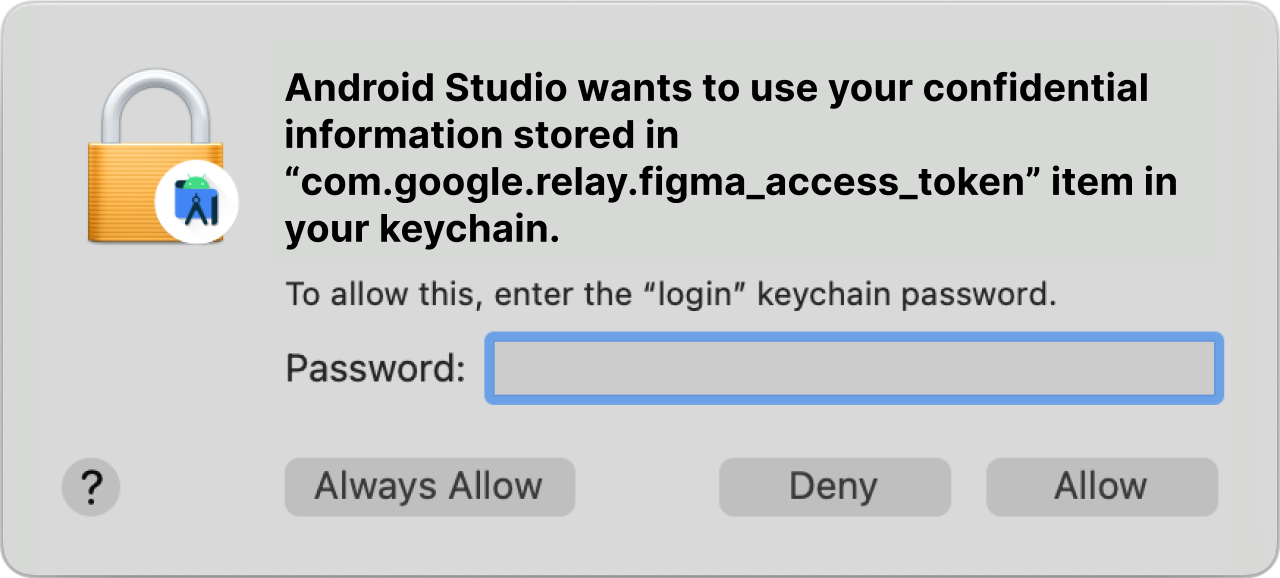Click the Always Allow button
Viewport: 1280px width, 578px height.
pyautogui.click(x=430, y=487)
